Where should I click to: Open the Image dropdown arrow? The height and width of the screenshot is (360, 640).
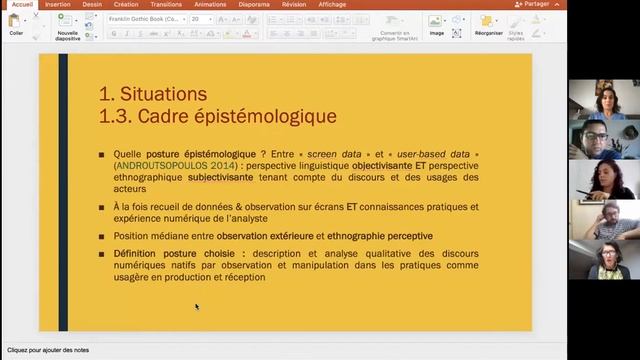click(445, 20)
